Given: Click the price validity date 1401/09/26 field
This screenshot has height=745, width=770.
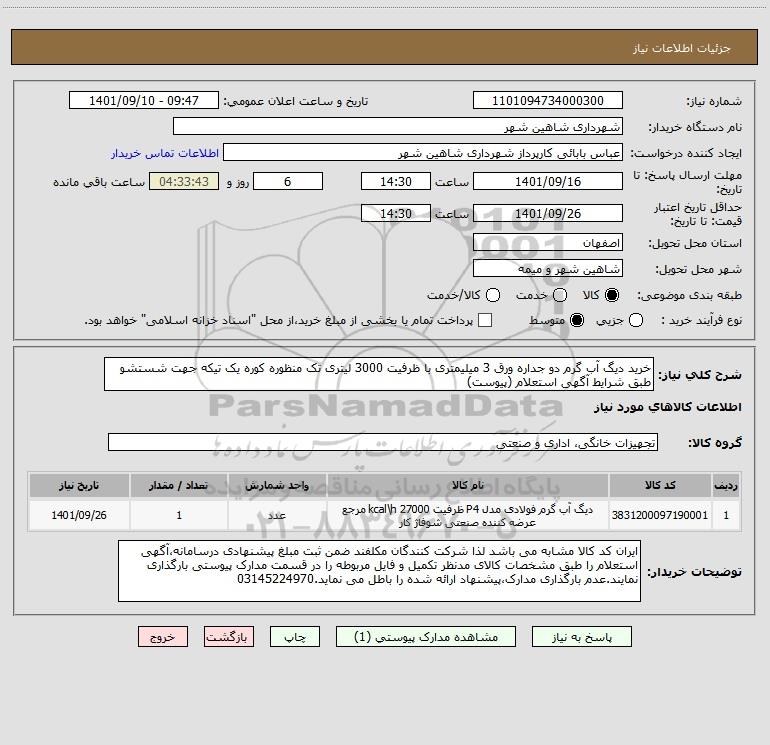Looking at the screenshot, I should tap(548, 214).
